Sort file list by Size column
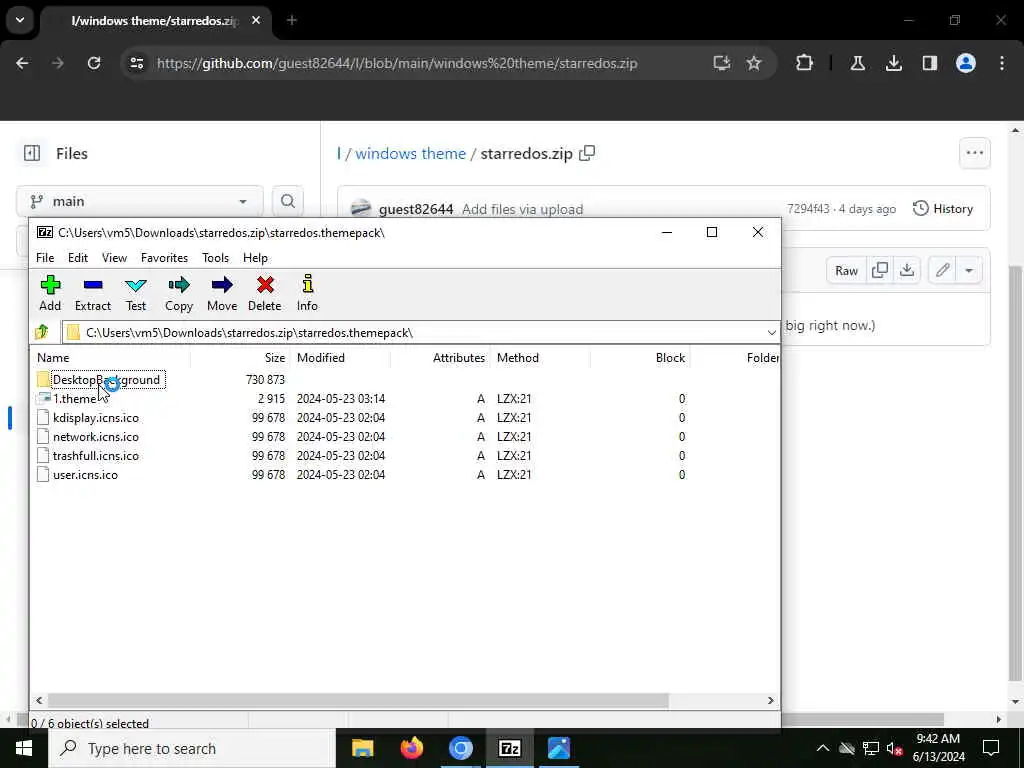1024x768 pixels. (x=240, y=358)
